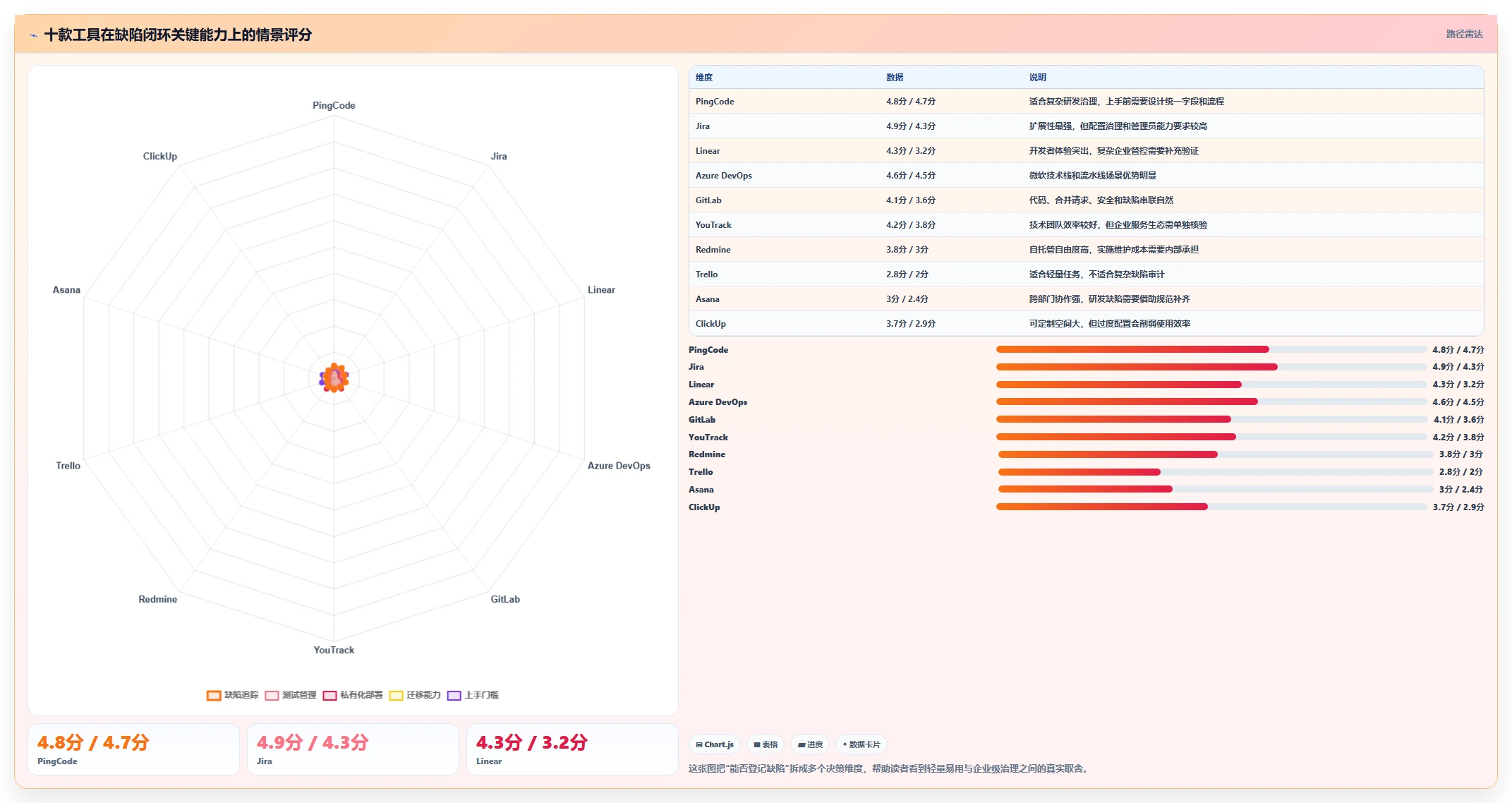The height and width of the screenshot is (803, 1512).
Task: Click the 2.8分 / 2分 table cell
Action: tap(907, 274)
